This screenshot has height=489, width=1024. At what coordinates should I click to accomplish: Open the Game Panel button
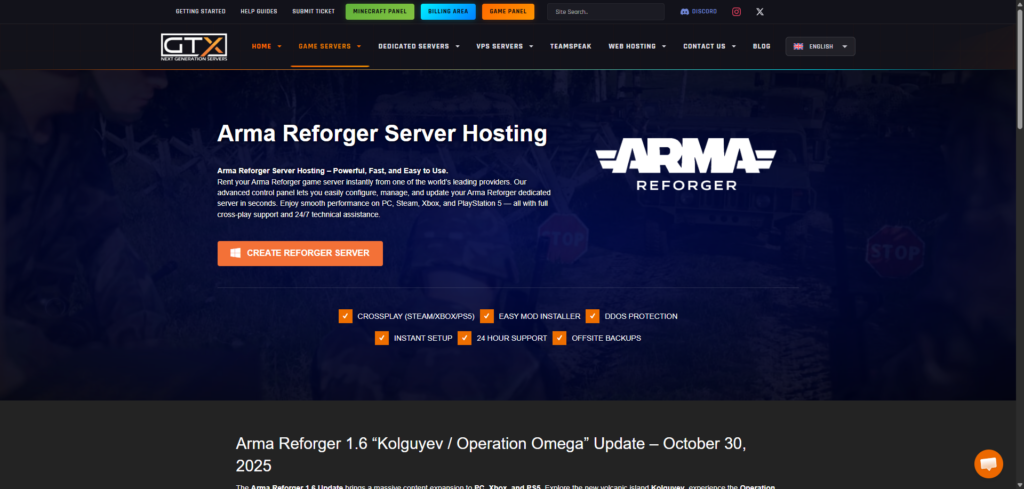(508, 12)
